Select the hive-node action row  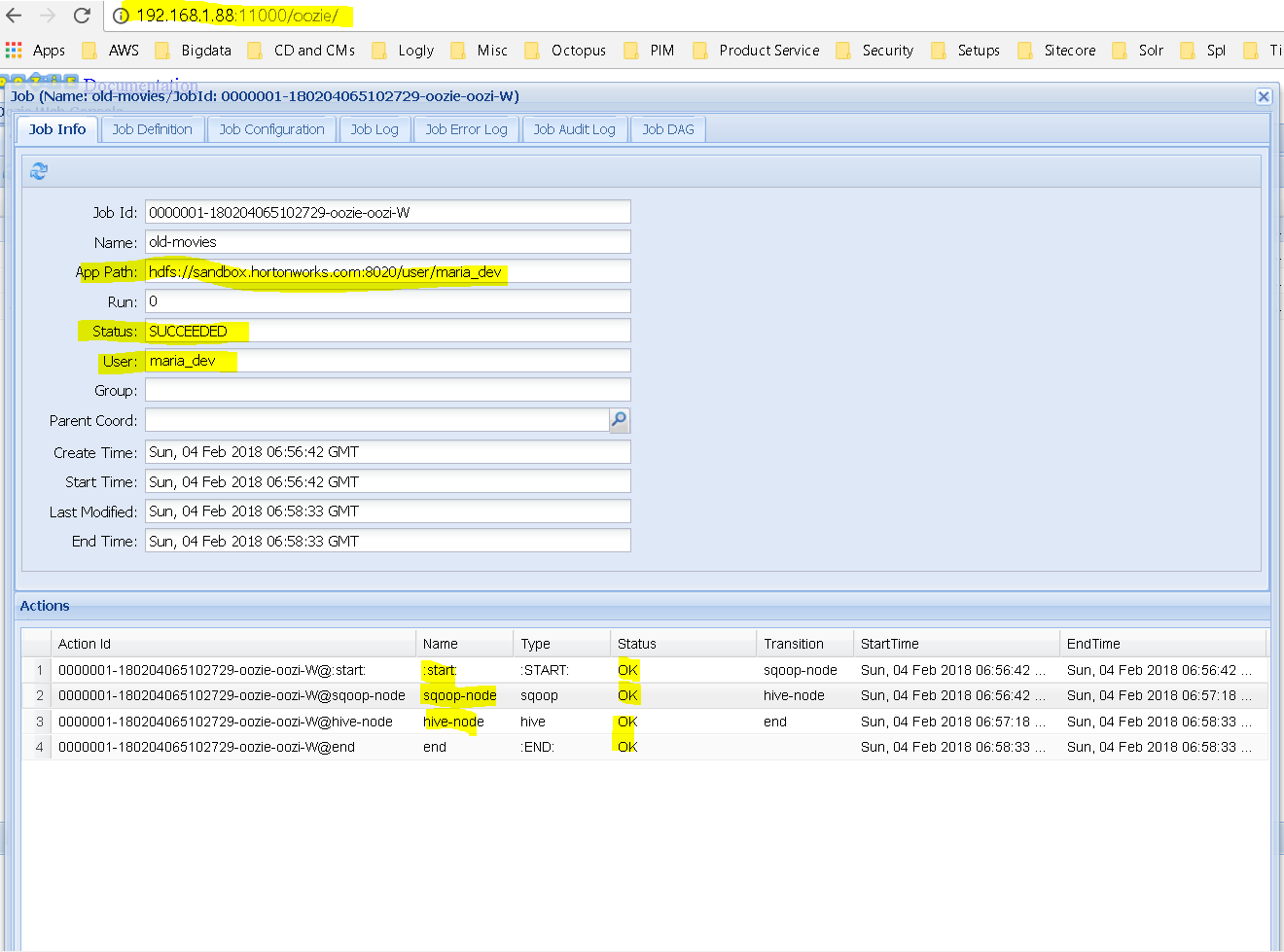coord(644,722)
